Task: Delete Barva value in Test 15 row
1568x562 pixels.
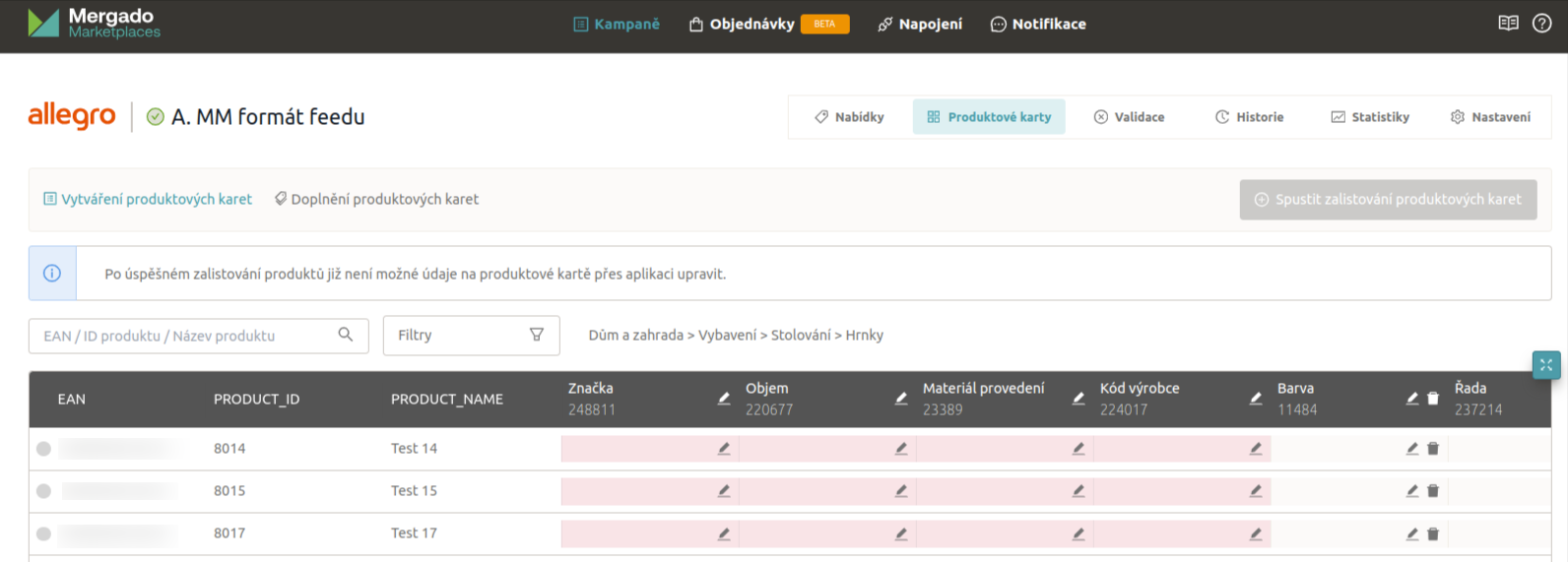Action: (1433, 491)
